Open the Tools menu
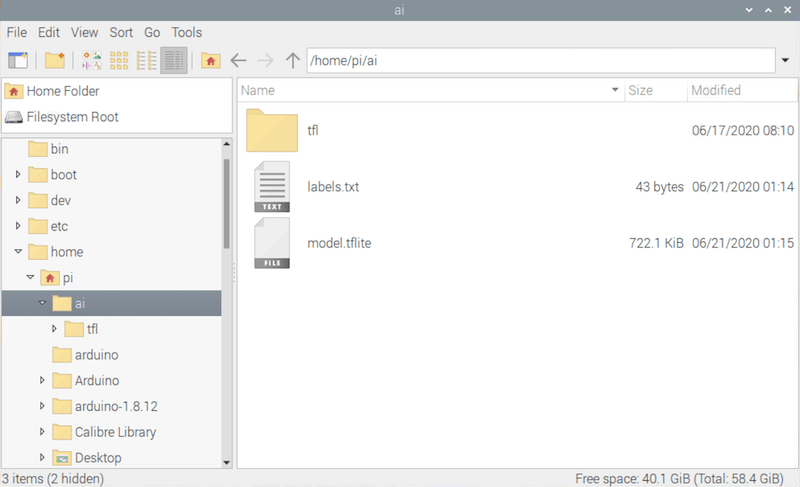This screenshot has width=800, height=487. coord(187,33)
